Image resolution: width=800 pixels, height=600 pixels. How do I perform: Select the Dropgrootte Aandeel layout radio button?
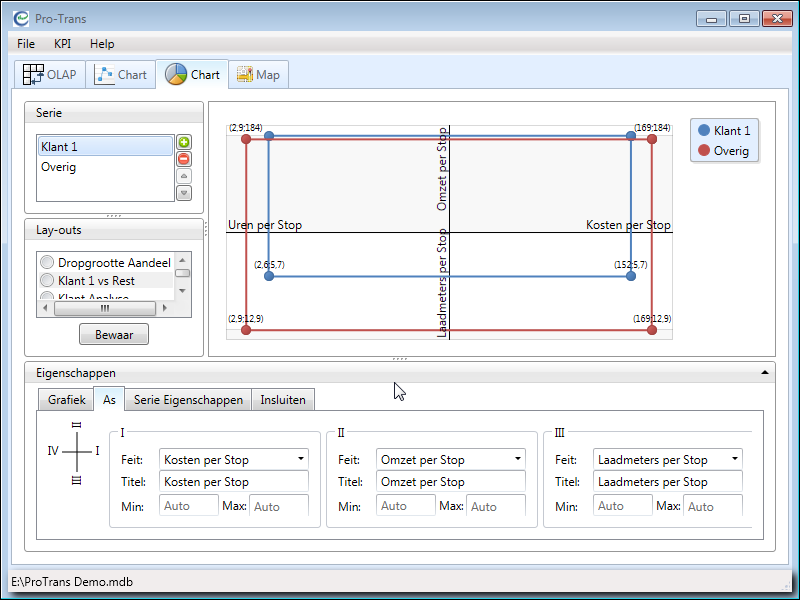47,263
